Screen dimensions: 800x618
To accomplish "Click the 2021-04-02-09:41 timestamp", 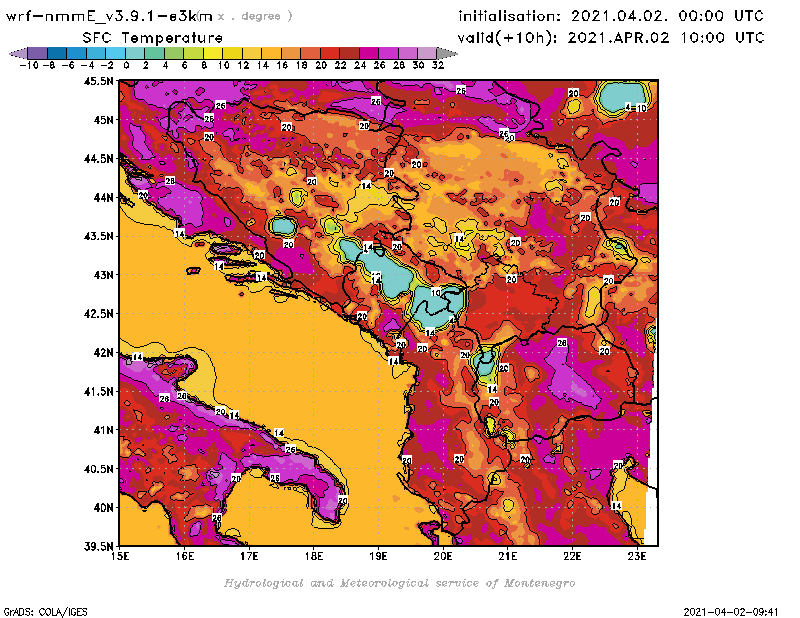I will coord(731,612).
